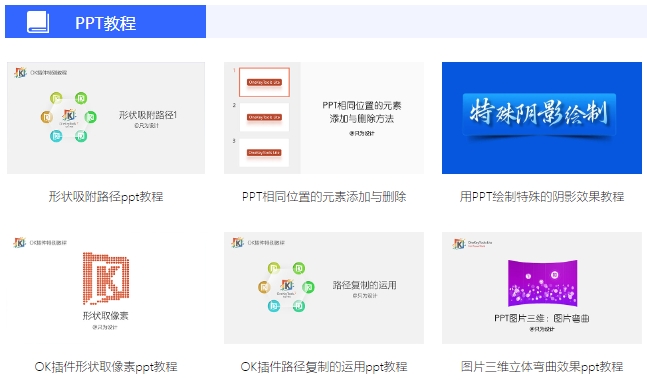The image size is (647, 380).
Task: Click the book icon beside PPT教程
Action: click(38, 22)
